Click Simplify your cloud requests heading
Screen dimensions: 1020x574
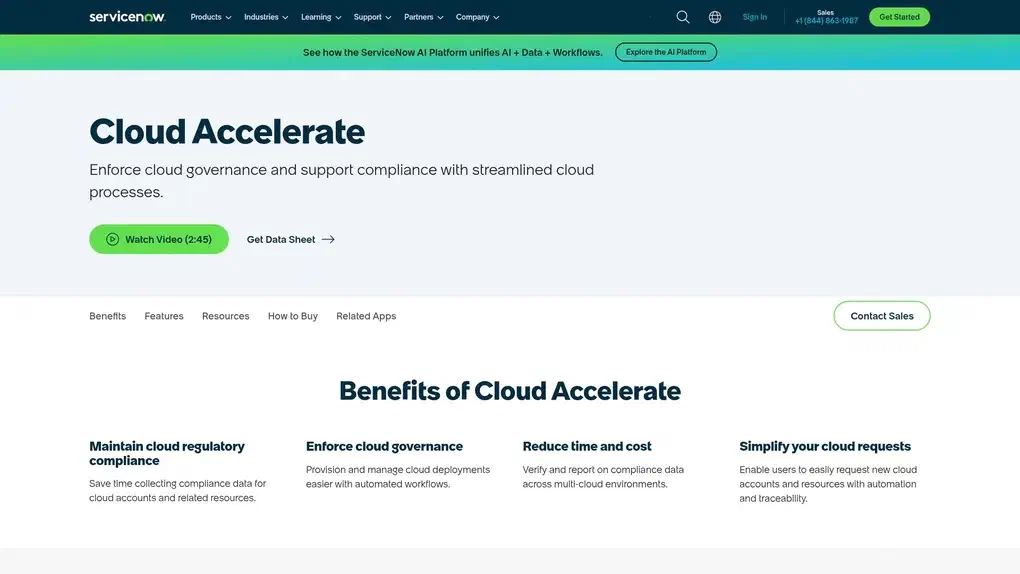tap(825, 446)
